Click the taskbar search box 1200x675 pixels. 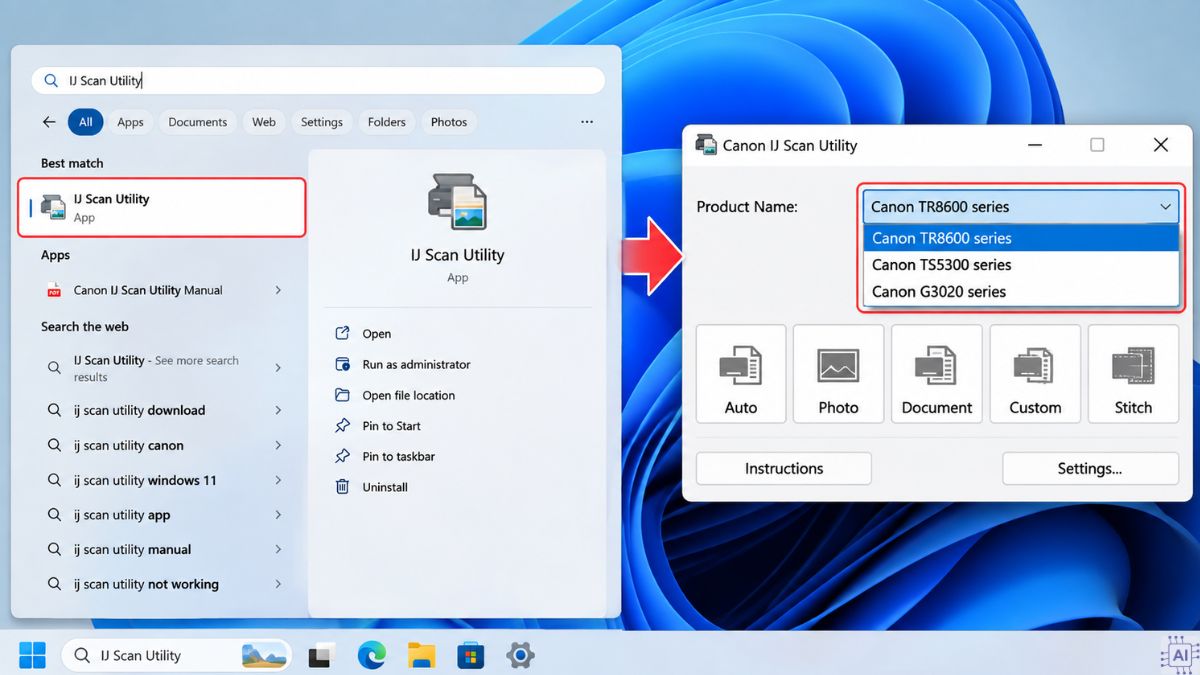click(176, 656)
